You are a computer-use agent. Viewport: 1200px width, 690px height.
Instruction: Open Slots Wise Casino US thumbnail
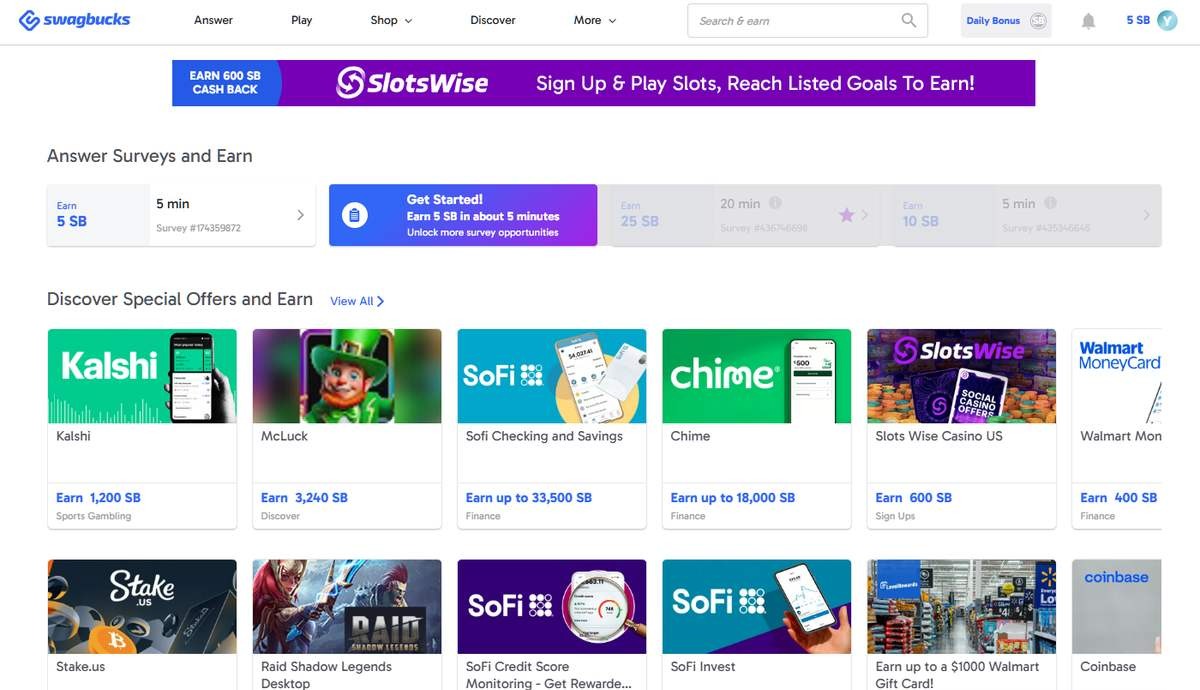point(962,376)
